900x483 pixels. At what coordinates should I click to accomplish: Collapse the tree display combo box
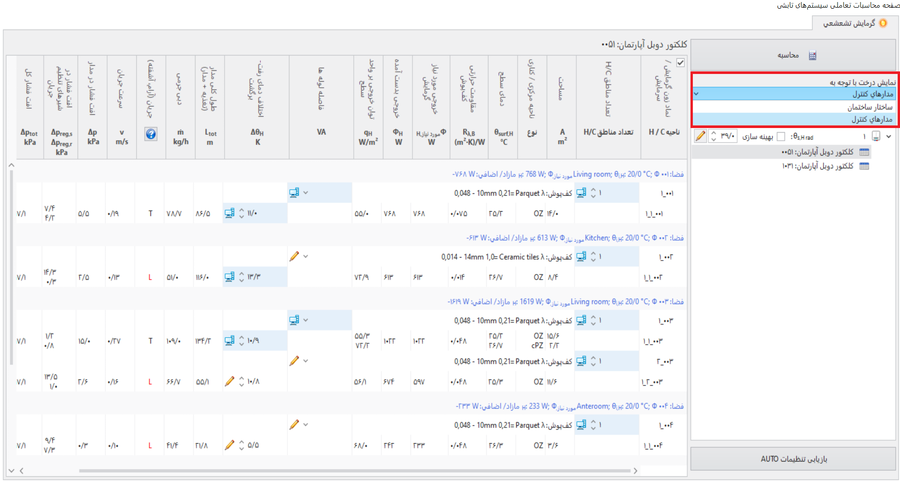coord(697,94)
